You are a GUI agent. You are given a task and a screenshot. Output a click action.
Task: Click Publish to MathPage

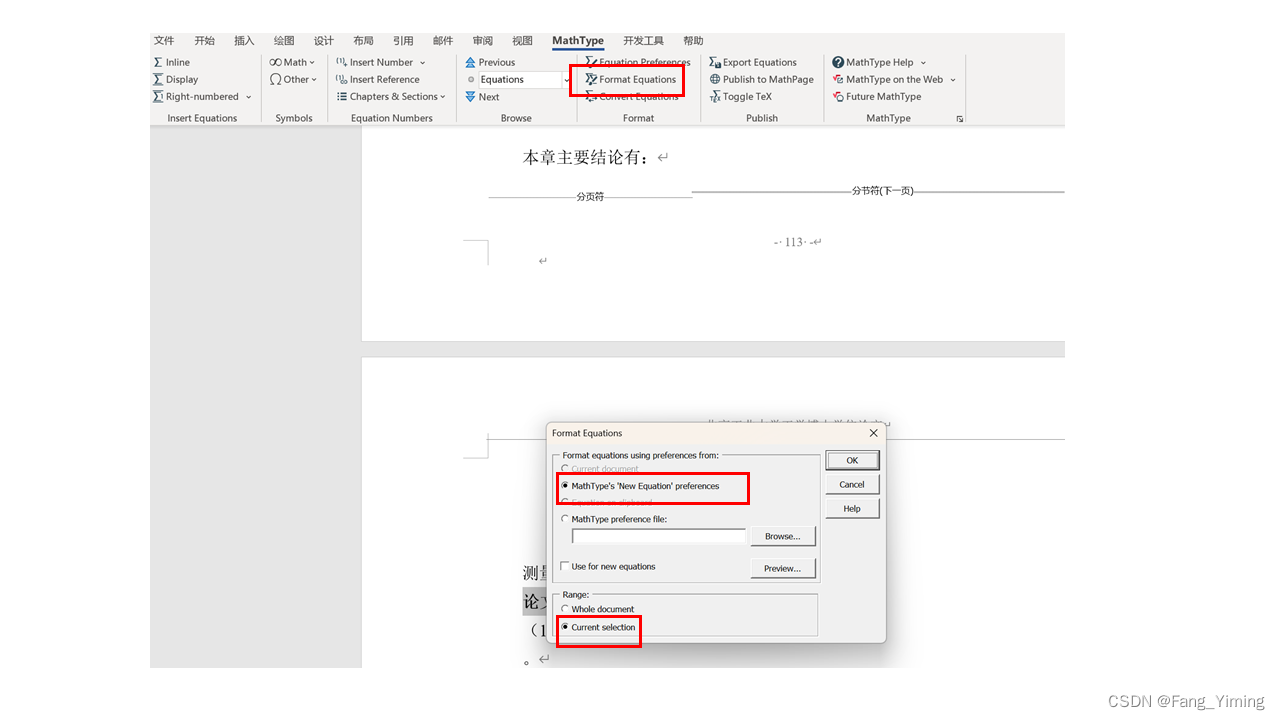point(761,79)
